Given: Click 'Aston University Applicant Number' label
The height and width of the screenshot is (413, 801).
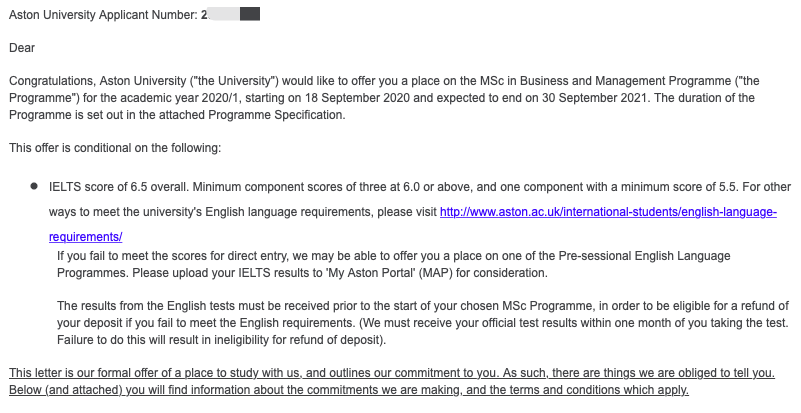Looking at the screenshot, I should [x=102, y=15].
